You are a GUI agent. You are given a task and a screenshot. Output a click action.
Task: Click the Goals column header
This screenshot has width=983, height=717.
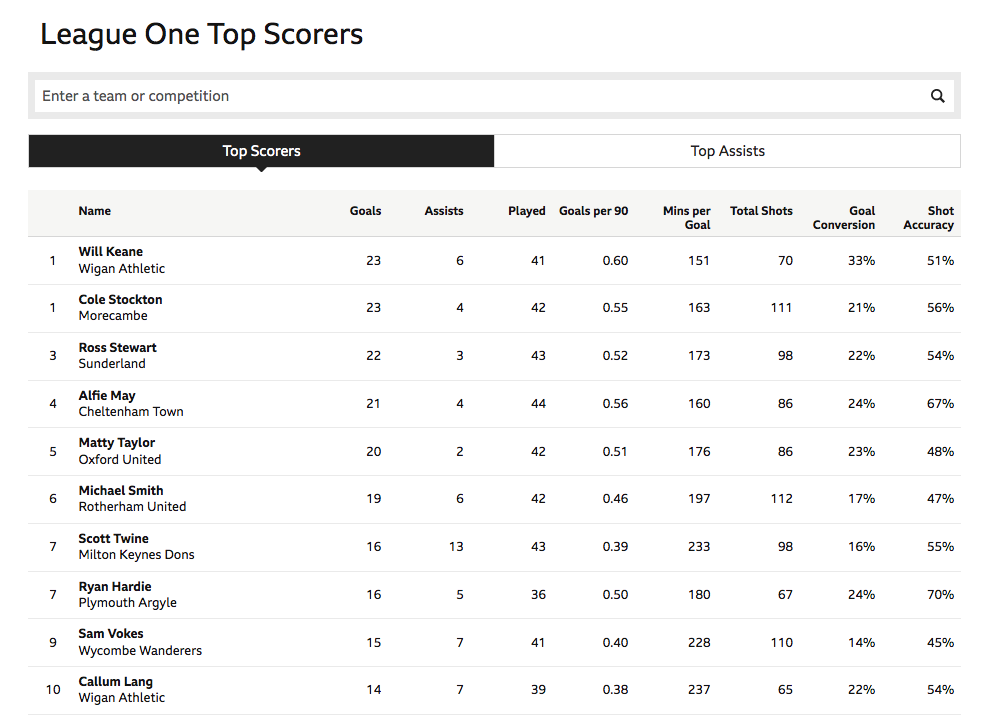click(x=365, y=211)
